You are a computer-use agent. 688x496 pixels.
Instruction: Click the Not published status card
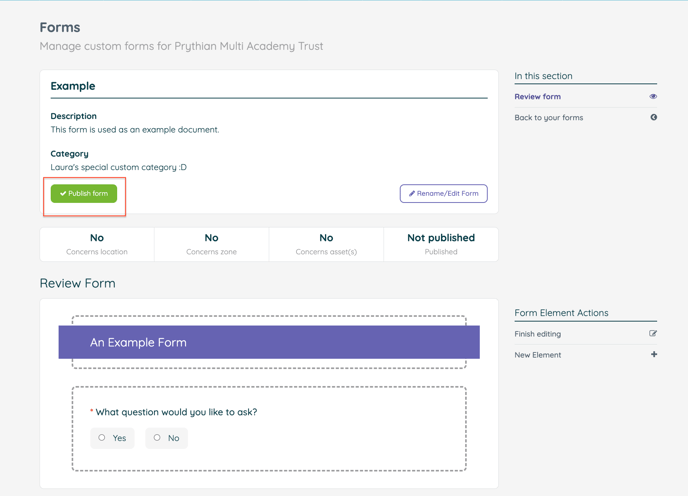(x=441, y=244)
